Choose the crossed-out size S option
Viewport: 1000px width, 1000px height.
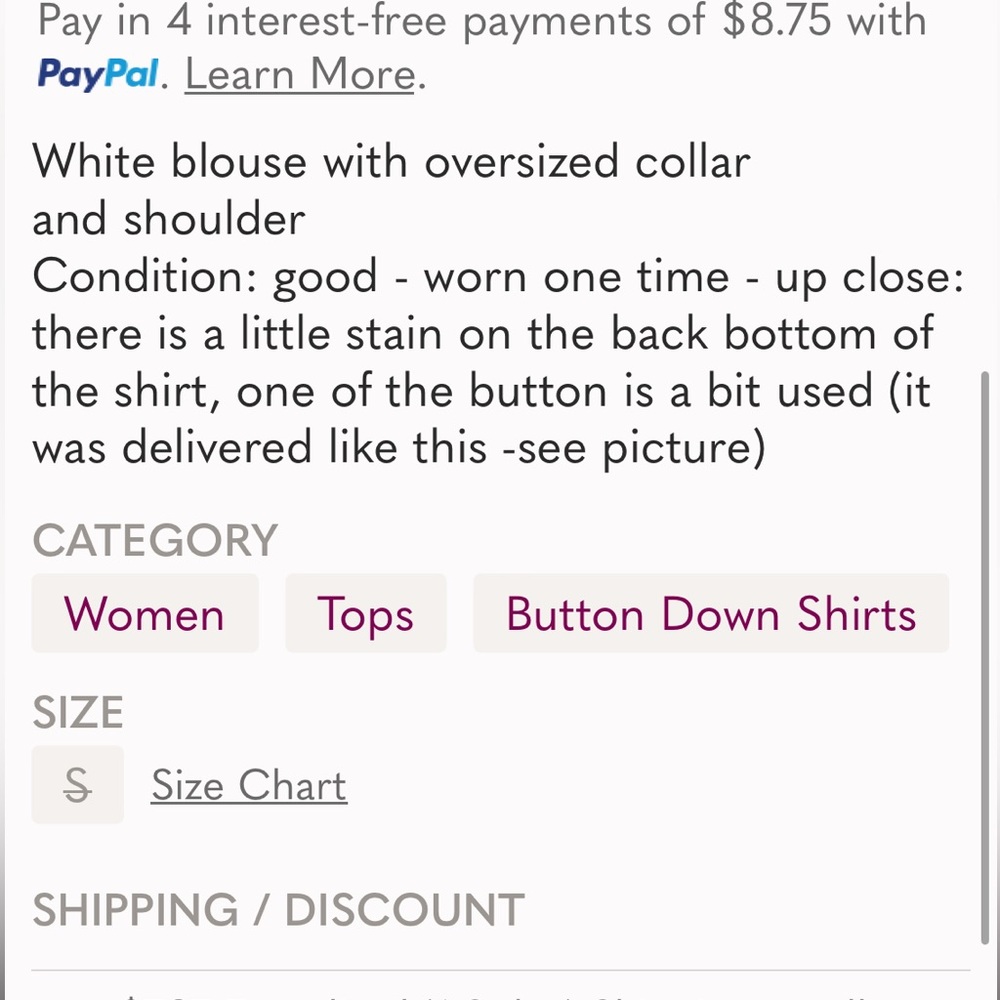(x=78, y=784)
